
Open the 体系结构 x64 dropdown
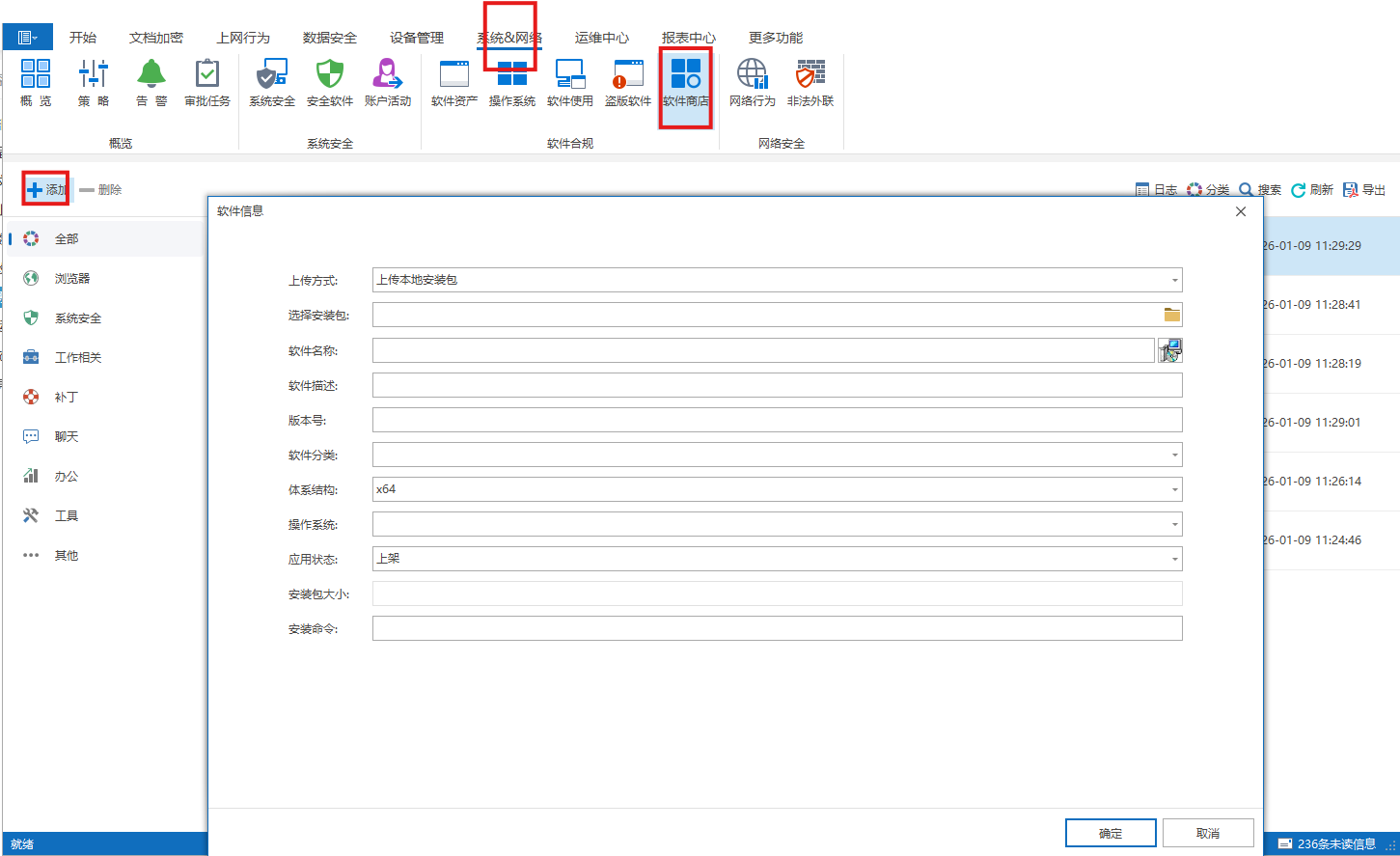pos(1174,490)
